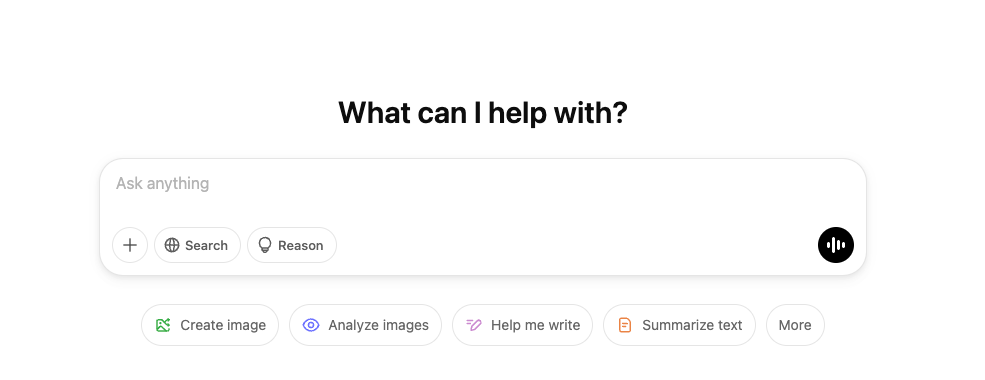
Task: Start voice mode with the waveform icon
Action: point(835,245)
